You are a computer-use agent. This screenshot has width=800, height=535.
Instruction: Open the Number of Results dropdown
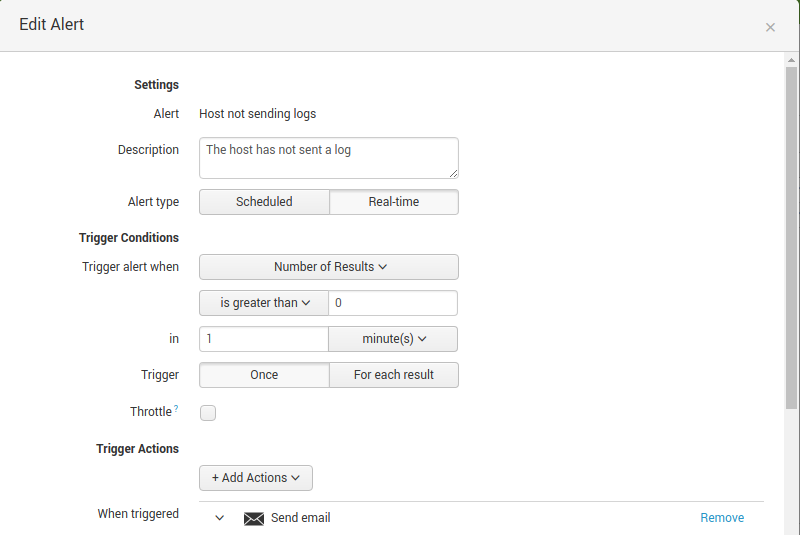pyautogui.click(x=329, y=267)
